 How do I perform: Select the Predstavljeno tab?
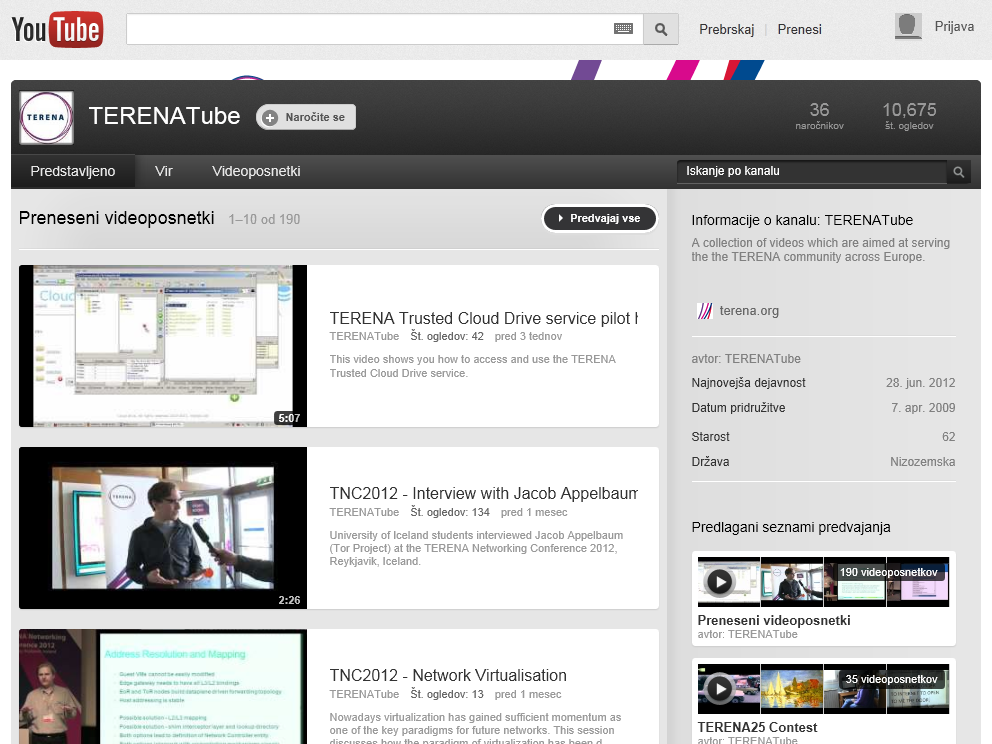[x=73, y=171]
